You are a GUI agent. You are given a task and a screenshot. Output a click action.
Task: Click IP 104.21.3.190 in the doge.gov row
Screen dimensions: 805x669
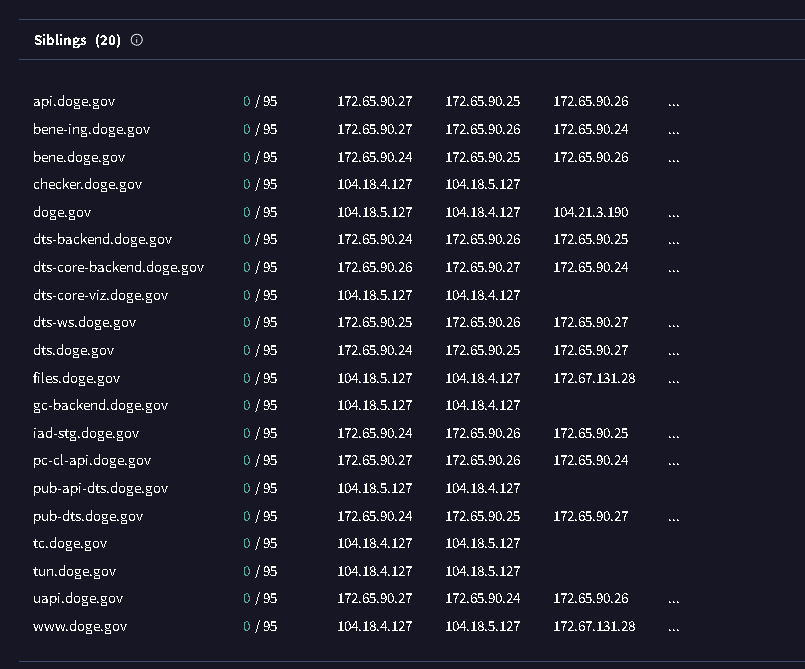(591, 212)
